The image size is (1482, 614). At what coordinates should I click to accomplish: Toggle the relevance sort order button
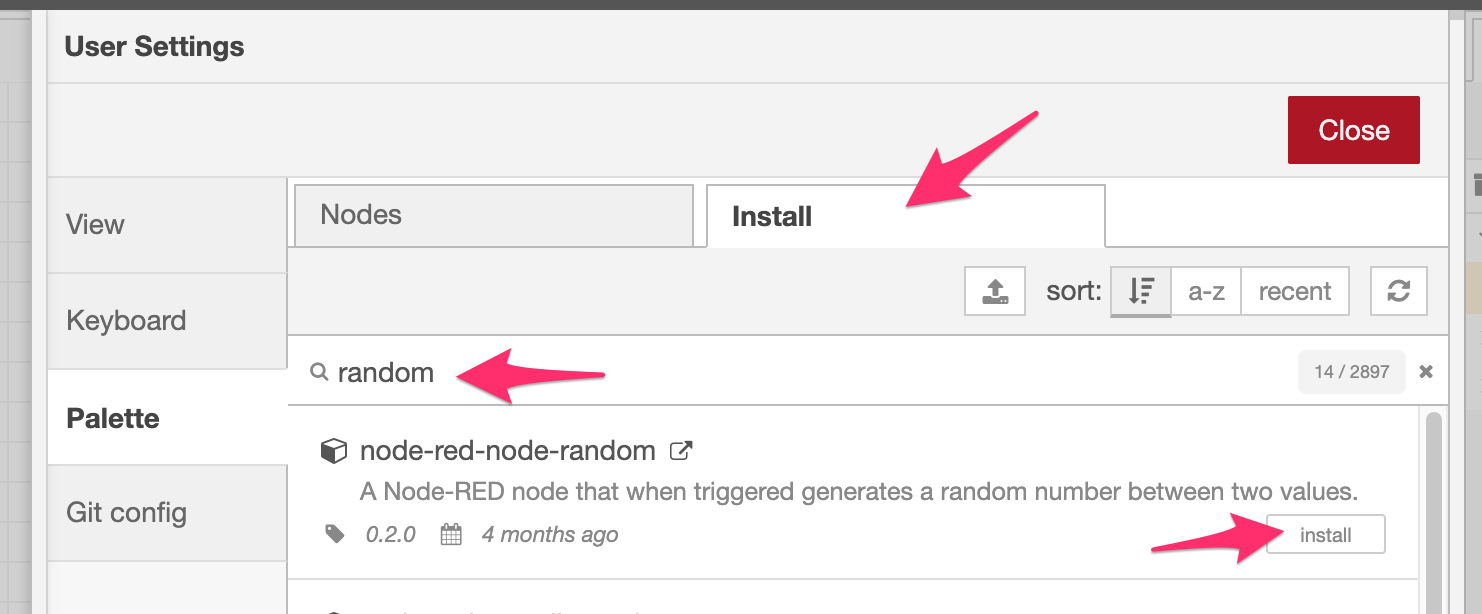(1141, 291)
